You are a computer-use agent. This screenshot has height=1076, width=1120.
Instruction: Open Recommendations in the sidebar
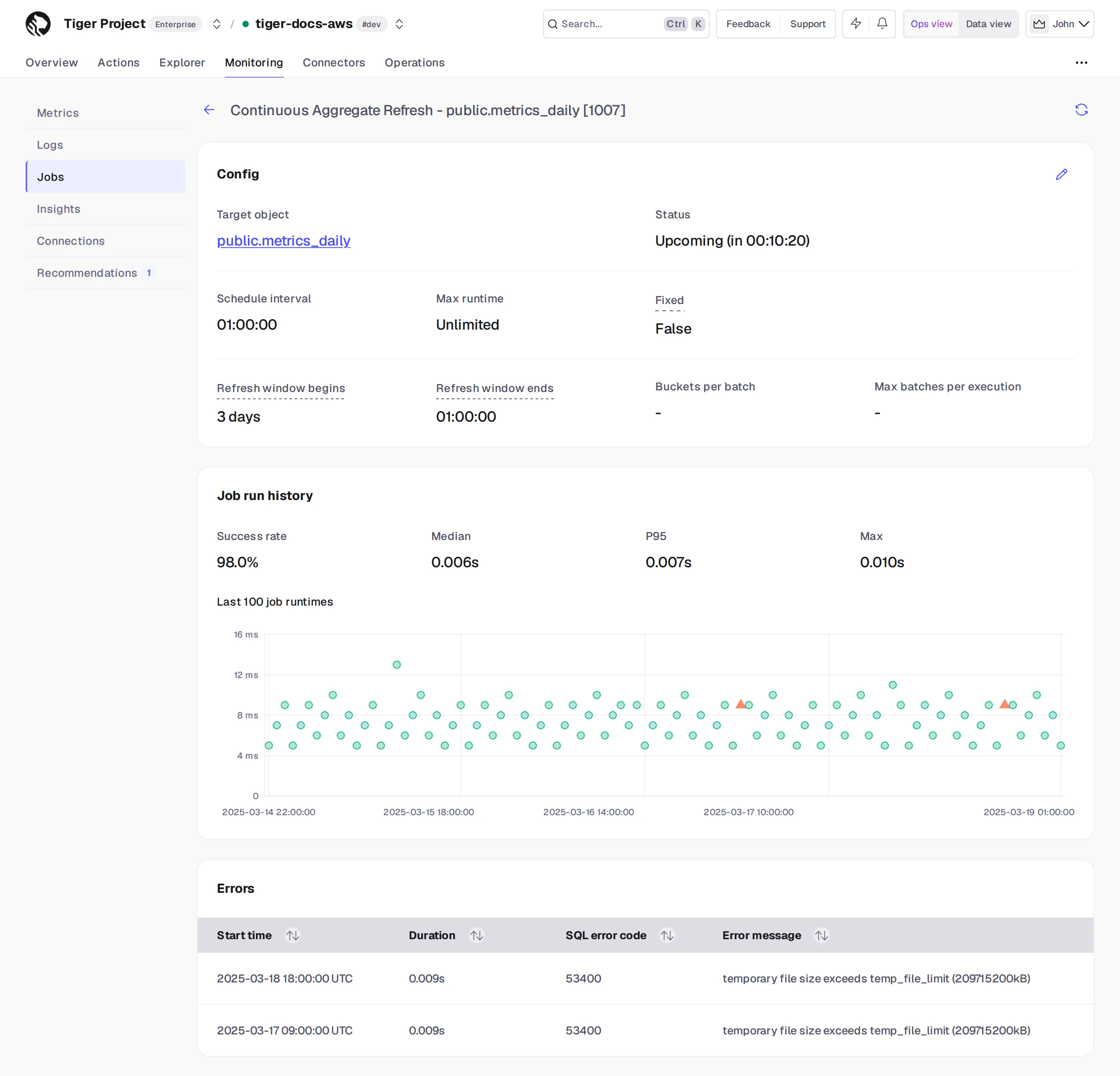[x=106, y=272]
